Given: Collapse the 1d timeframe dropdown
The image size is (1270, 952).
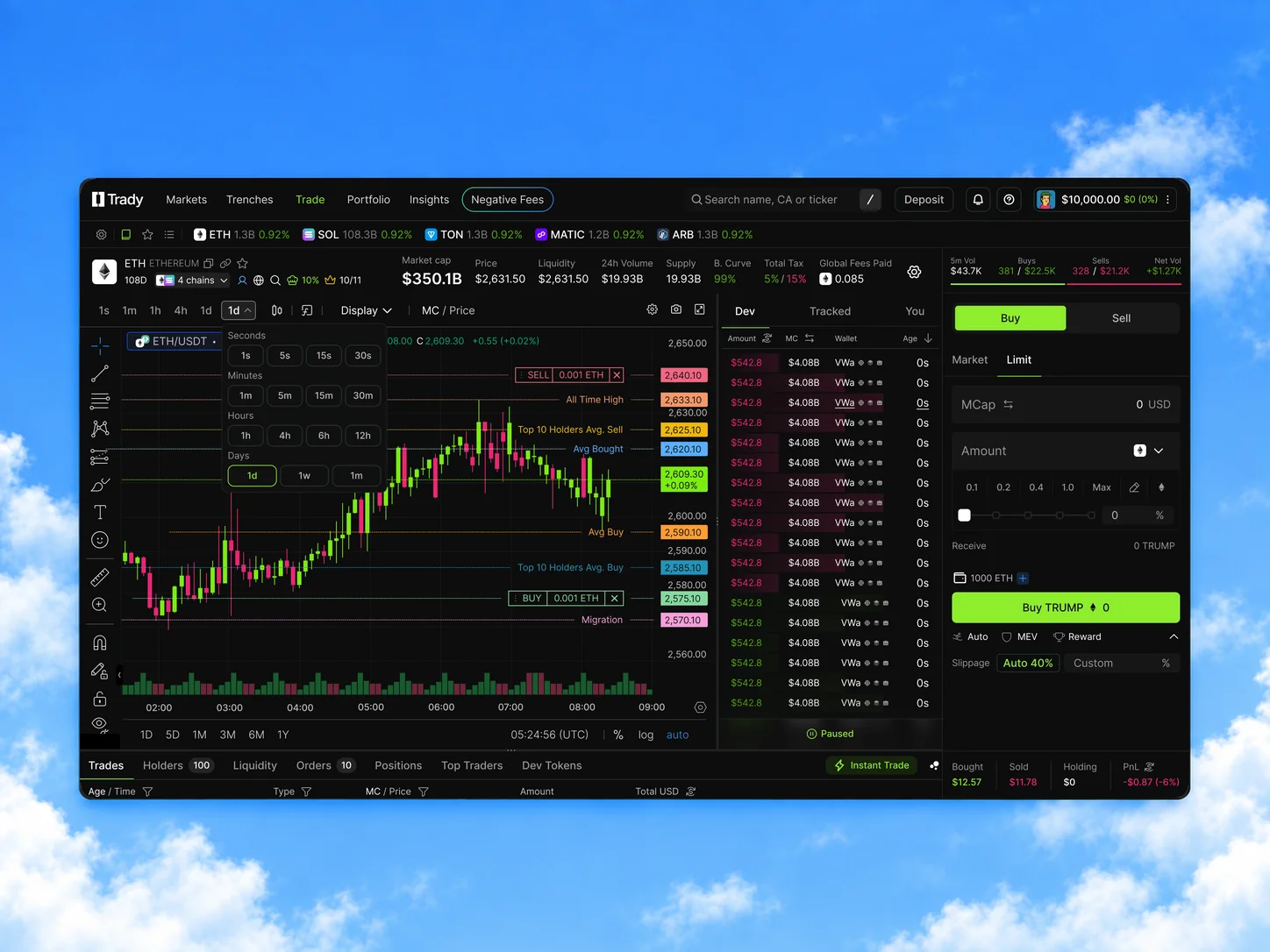Looking at the screenshot, I should point(240,310).
